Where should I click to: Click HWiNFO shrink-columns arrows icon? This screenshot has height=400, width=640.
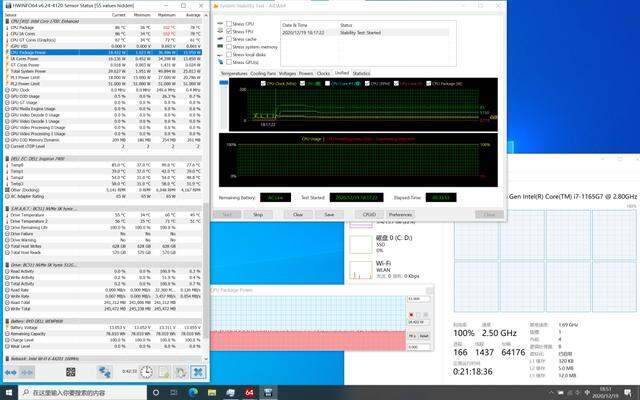click(27, 372)
